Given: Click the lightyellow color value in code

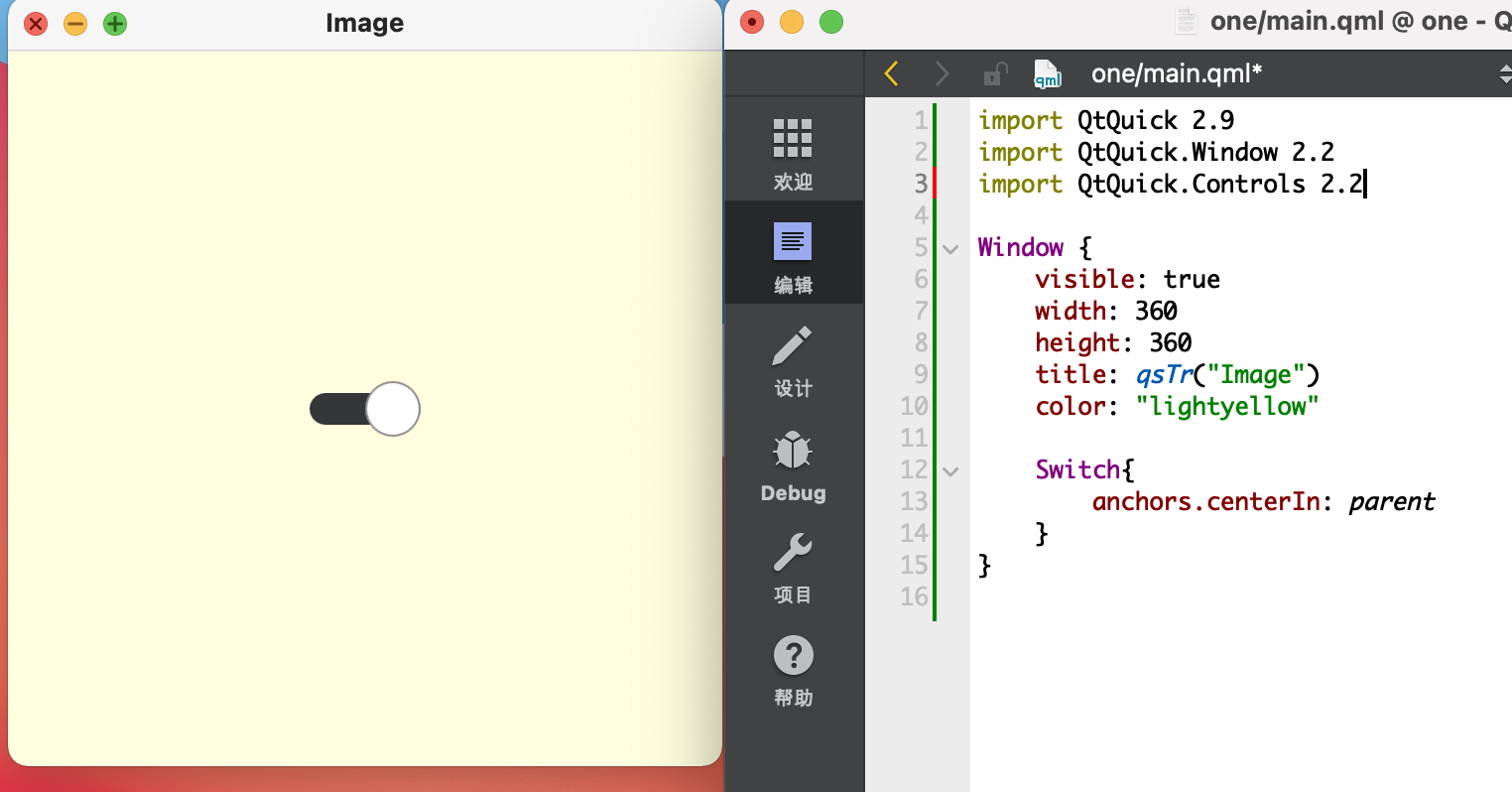Looking at the screenshot, I should point(1227,406).
